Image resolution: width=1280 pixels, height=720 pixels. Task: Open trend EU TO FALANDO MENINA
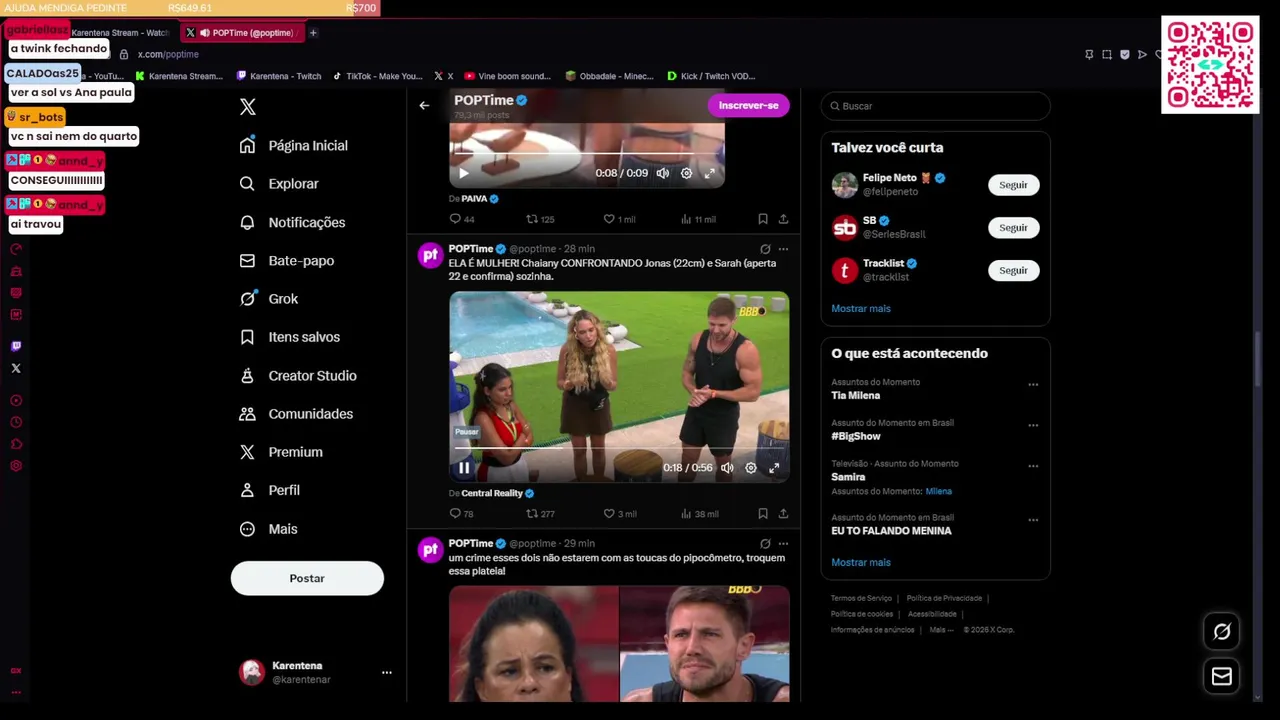891,531
